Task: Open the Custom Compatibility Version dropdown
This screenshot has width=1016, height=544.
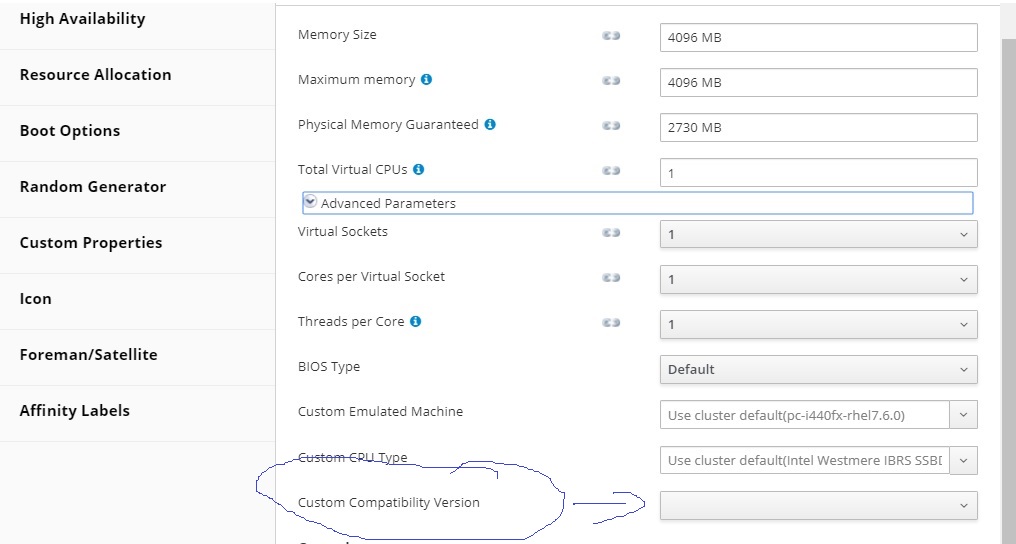Action: coord(818,505)
